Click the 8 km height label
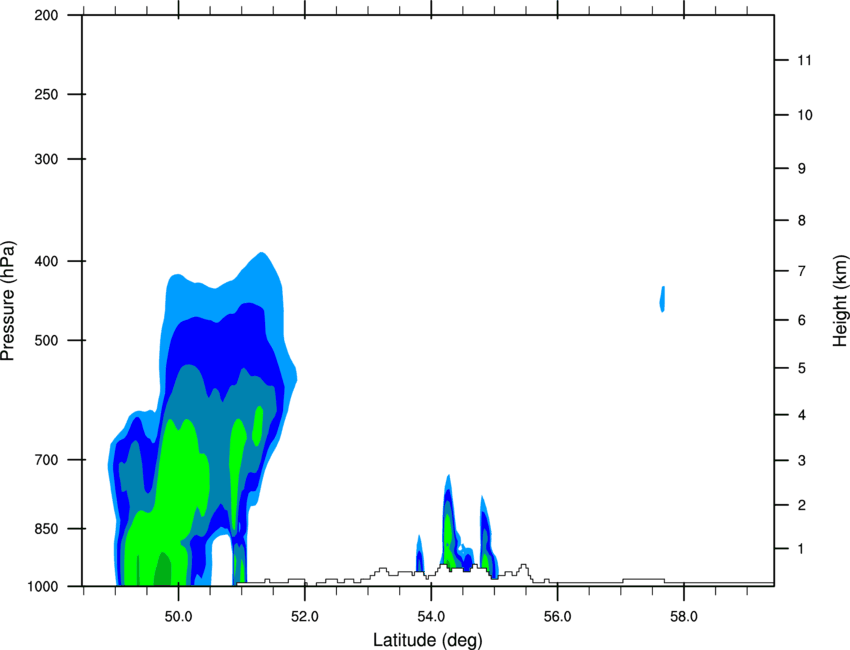 tap(801, 221)
